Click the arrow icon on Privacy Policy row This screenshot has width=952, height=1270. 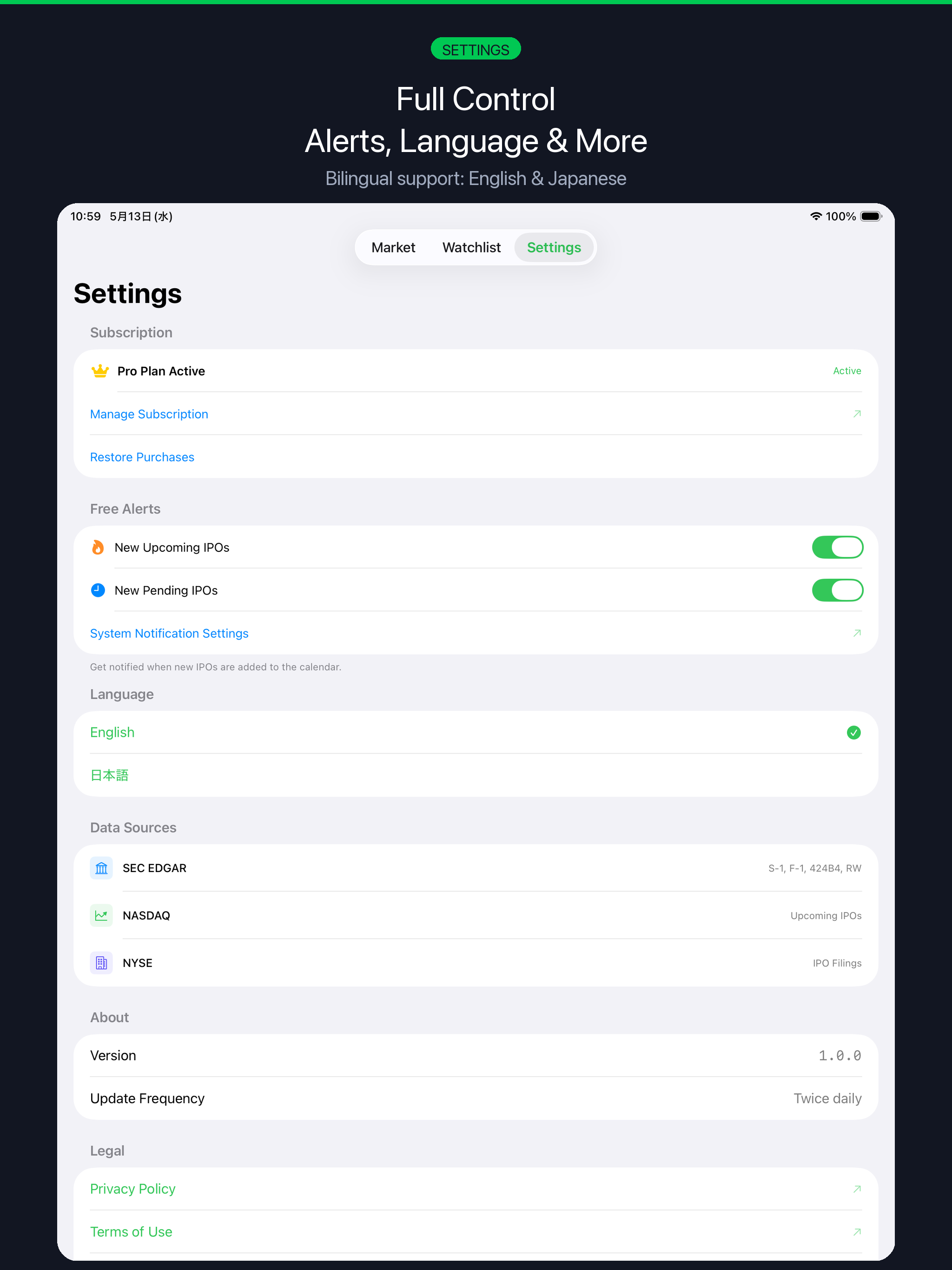(x=857, y=1189)
